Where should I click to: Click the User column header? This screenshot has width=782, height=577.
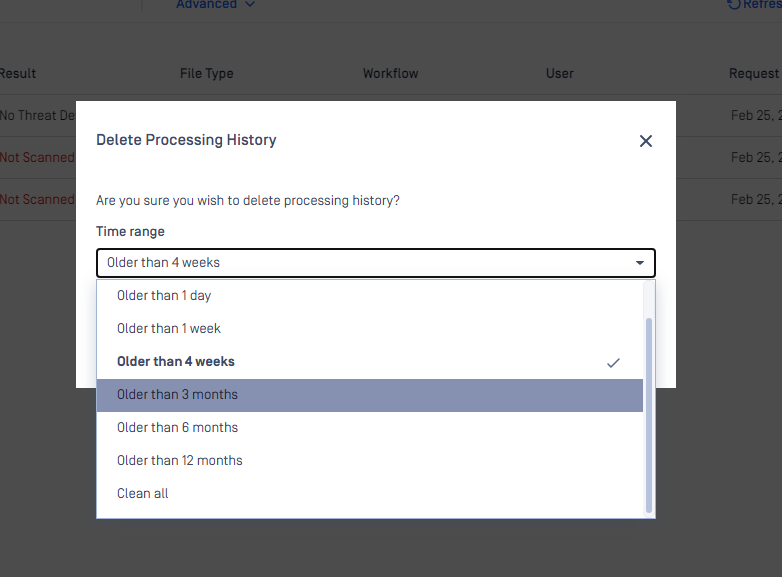pyautogui.click(x=560, y=73)
